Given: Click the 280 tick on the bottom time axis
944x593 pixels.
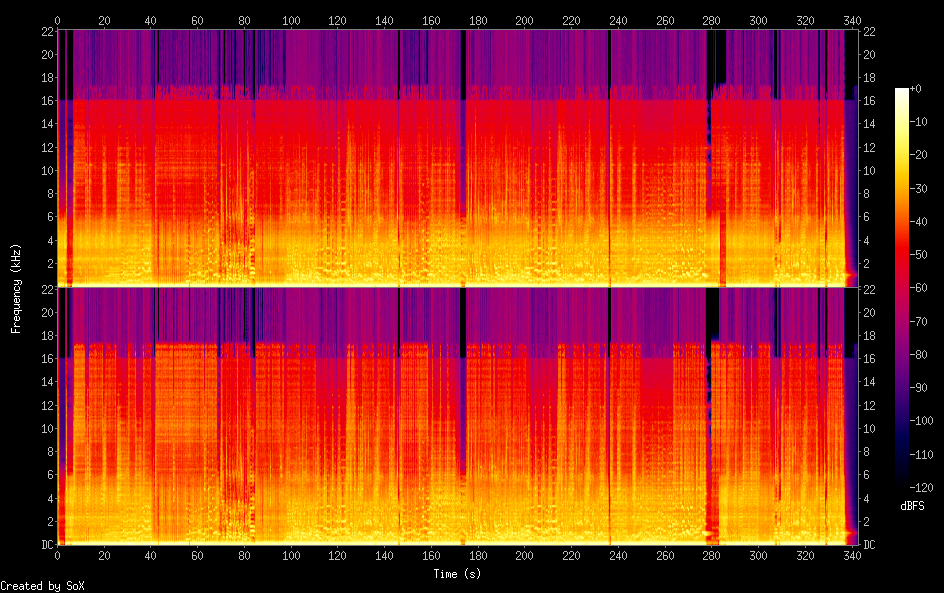Looking at the screenshot, I should (x=711, y=557).
